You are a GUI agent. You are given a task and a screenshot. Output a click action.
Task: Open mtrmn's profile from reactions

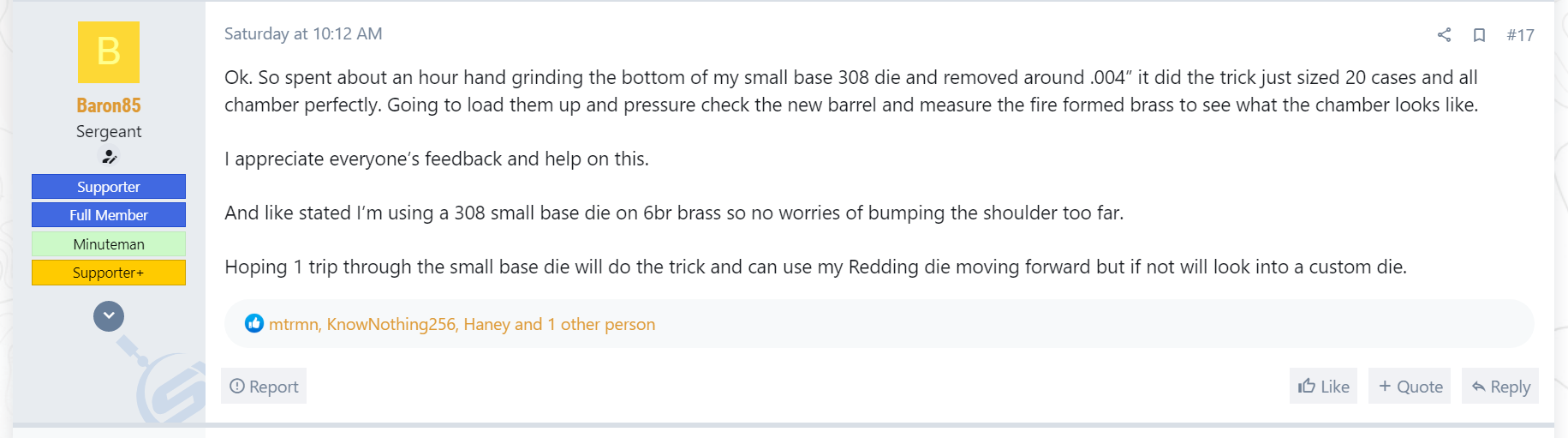[x=293, y=325]
